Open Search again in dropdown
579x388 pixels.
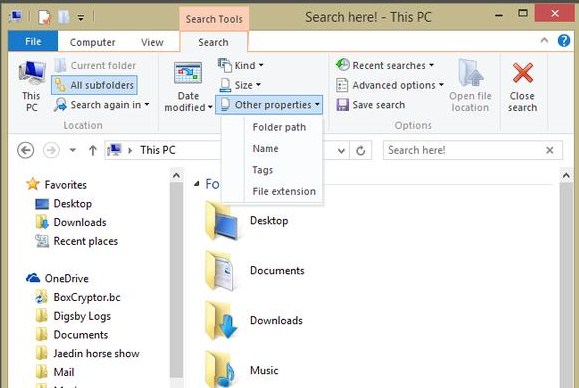click(102, 105)
